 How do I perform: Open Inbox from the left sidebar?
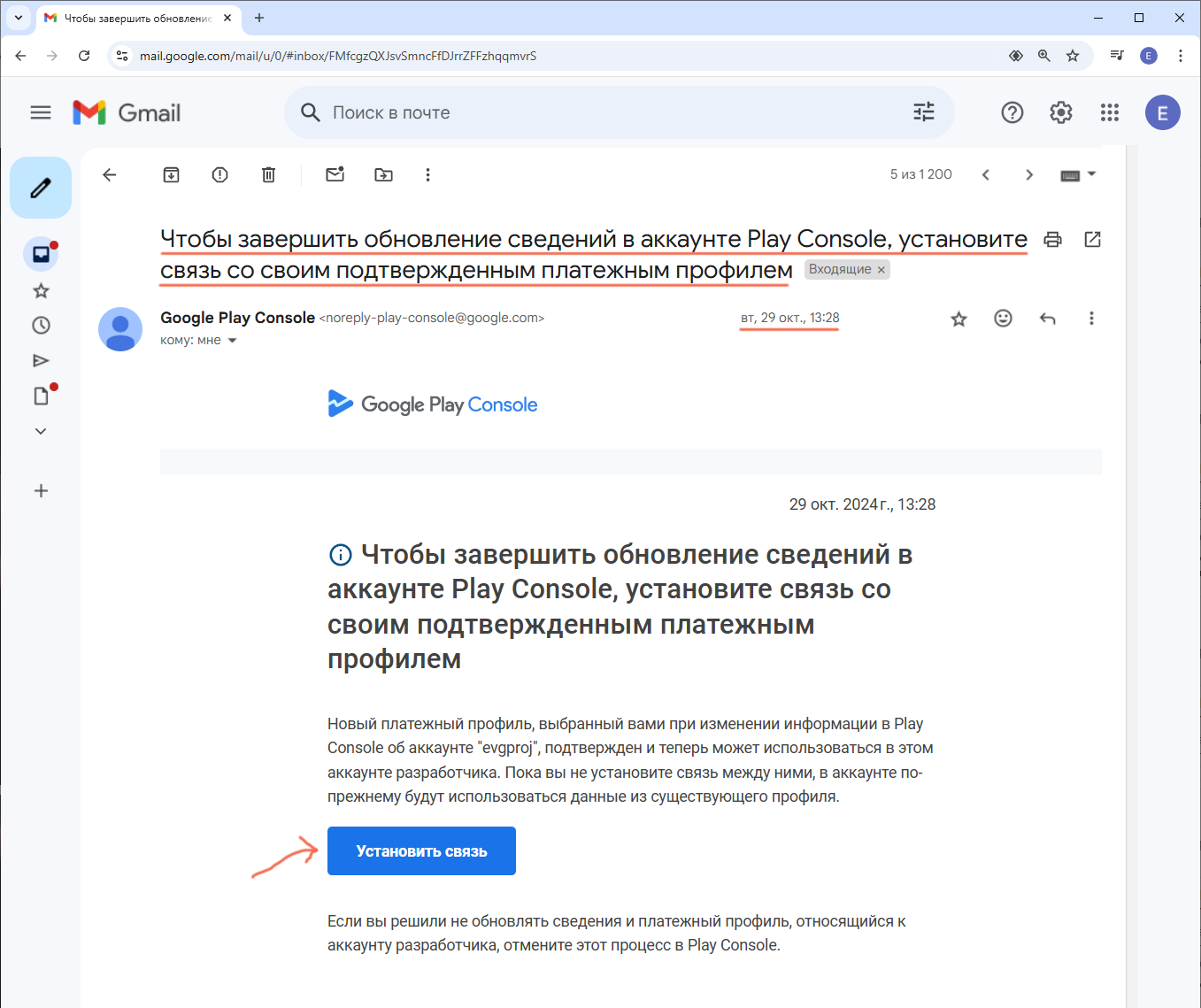tap(41, 254)
